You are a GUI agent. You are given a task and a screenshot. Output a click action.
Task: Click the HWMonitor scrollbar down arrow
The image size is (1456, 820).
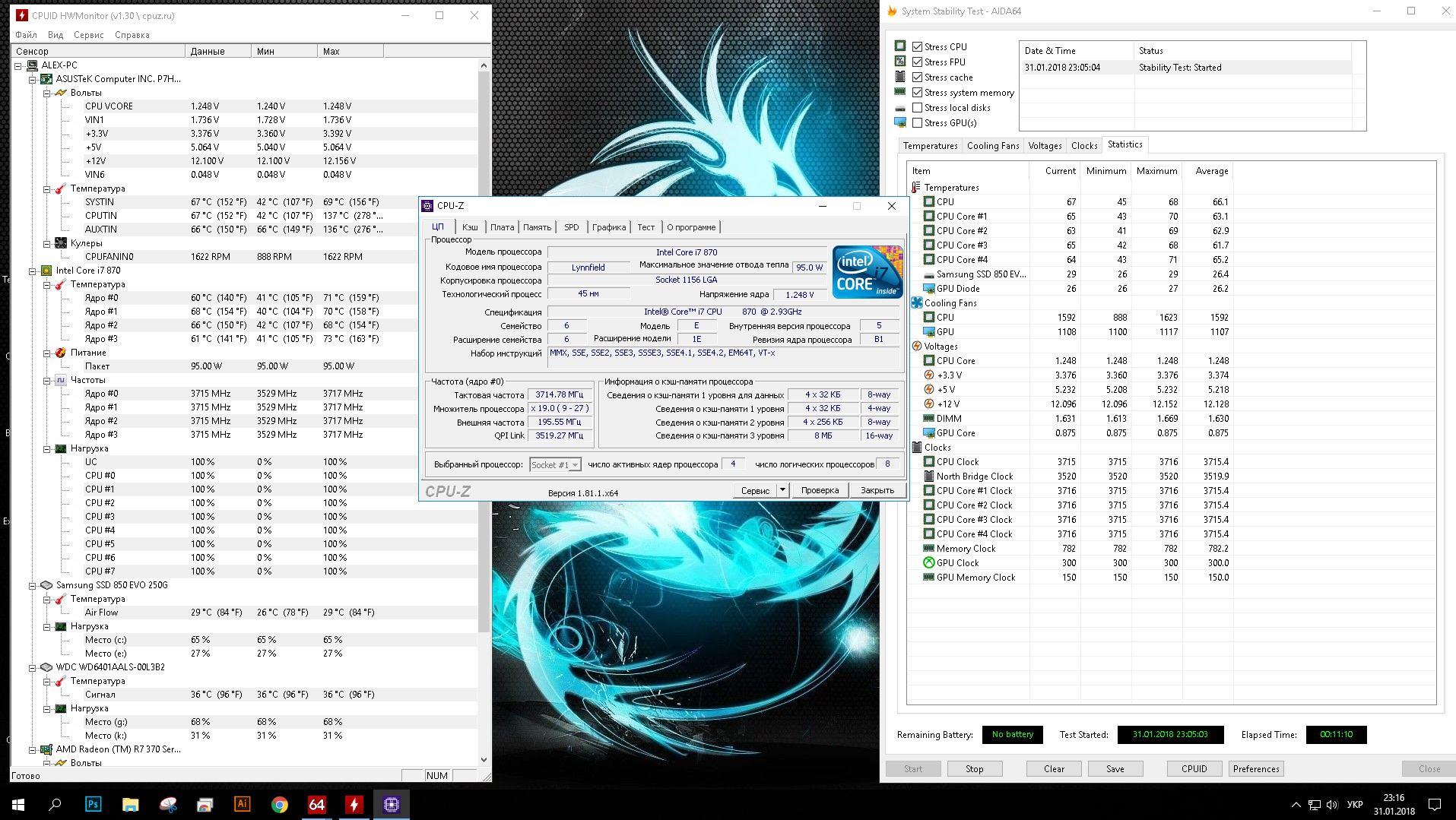[484, 760]
